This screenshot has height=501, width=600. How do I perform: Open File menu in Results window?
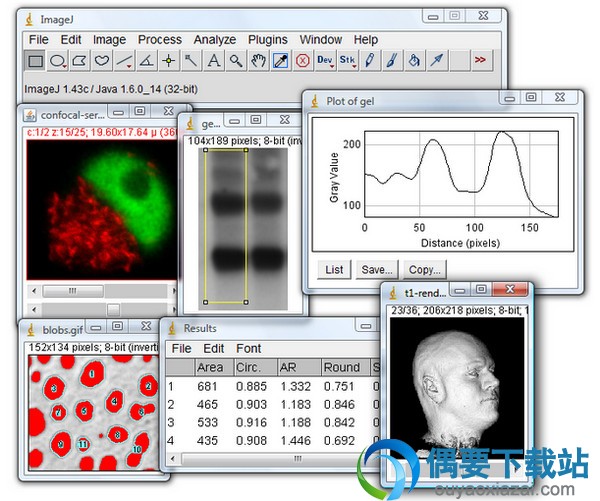(181, 349)
